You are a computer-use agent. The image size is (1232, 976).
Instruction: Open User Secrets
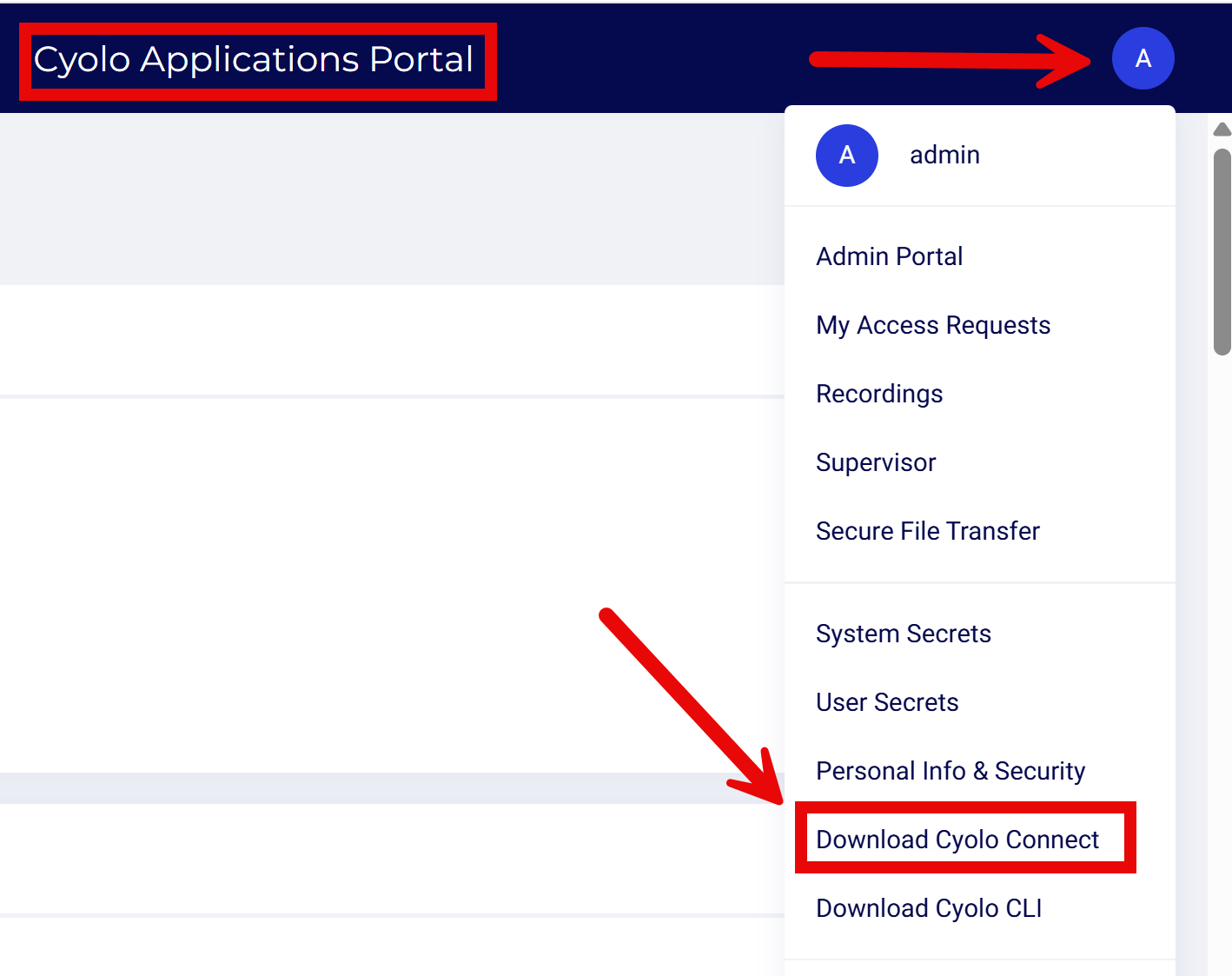[x=887, y=702]
